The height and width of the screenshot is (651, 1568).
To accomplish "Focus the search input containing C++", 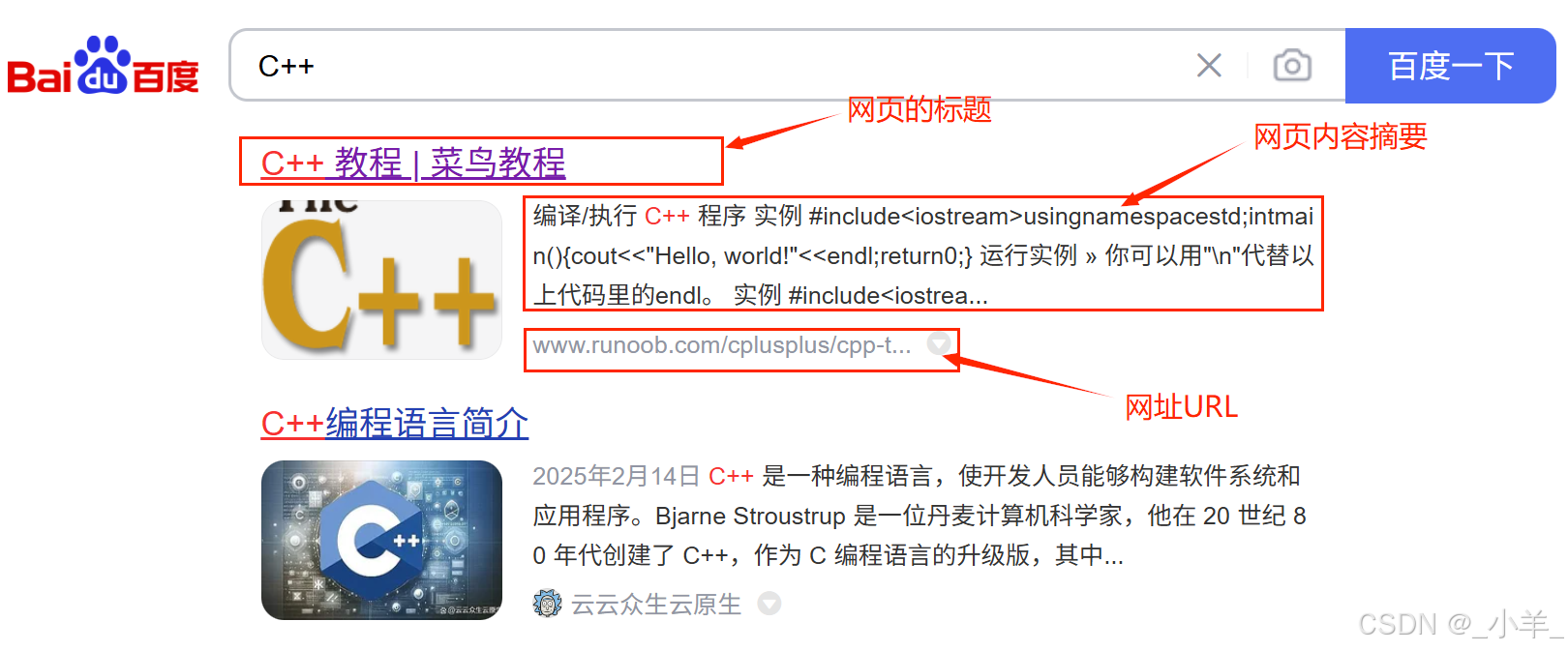I will (x=716, y=66).
